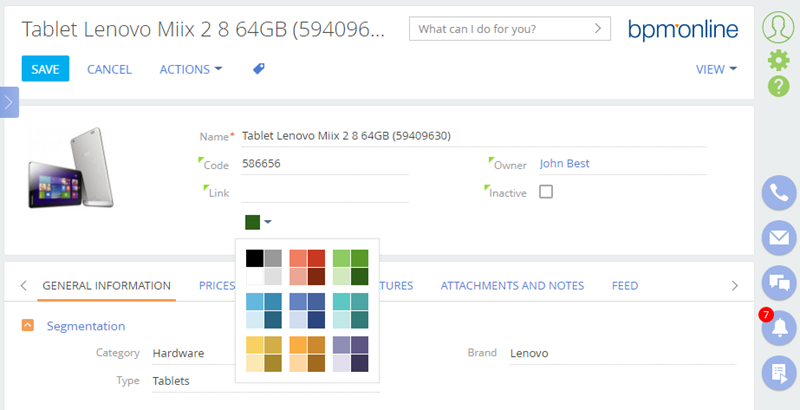Click the Code input field
The height and width of the screenshot is (410, 800).
click(325, 165)
